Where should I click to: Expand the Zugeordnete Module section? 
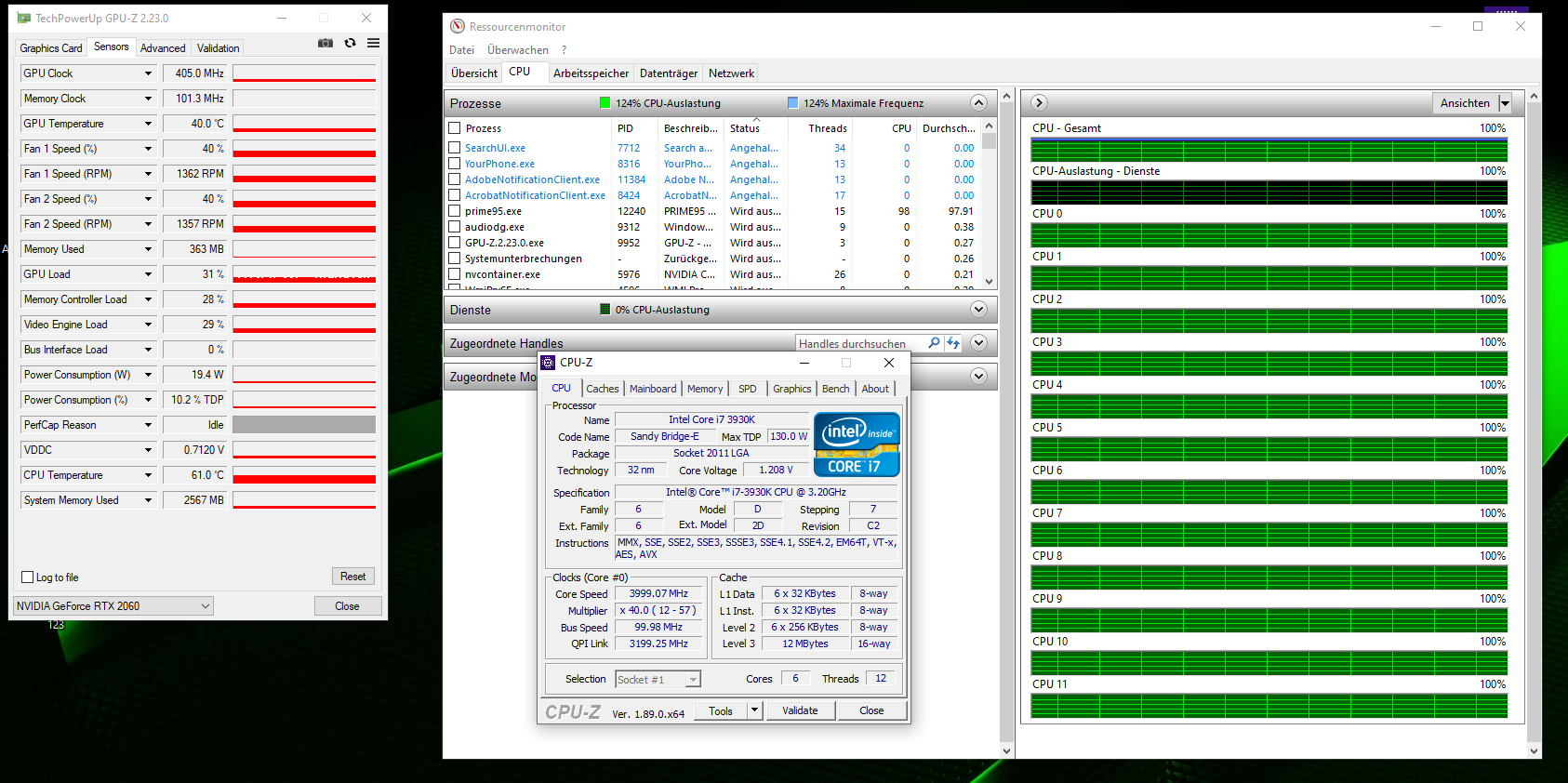pyautogui.click(x=978, y=377)
